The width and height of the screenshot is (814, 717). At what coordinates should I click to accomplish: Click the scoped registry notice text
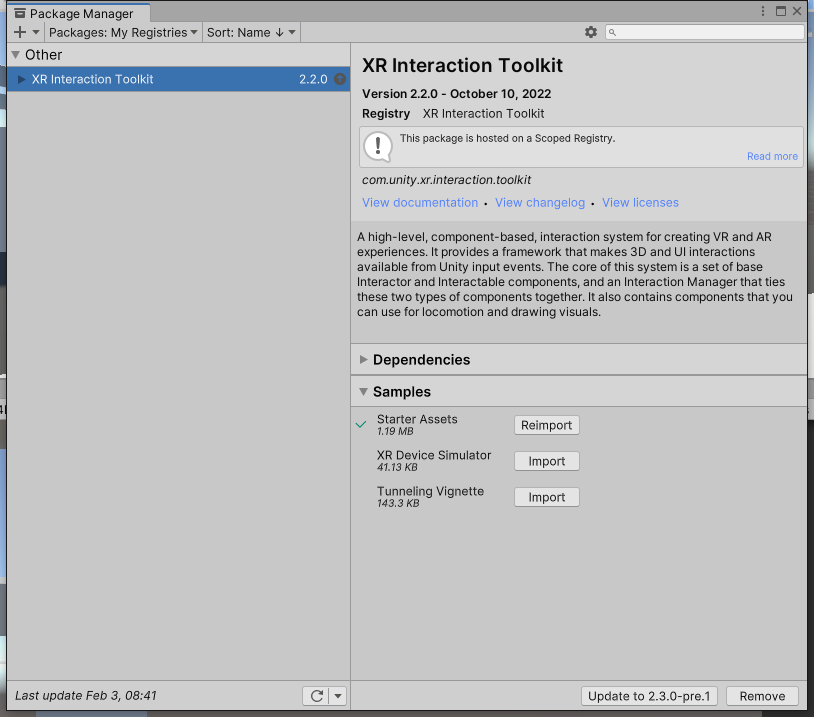pyautogui.click(x=507, y=138)
